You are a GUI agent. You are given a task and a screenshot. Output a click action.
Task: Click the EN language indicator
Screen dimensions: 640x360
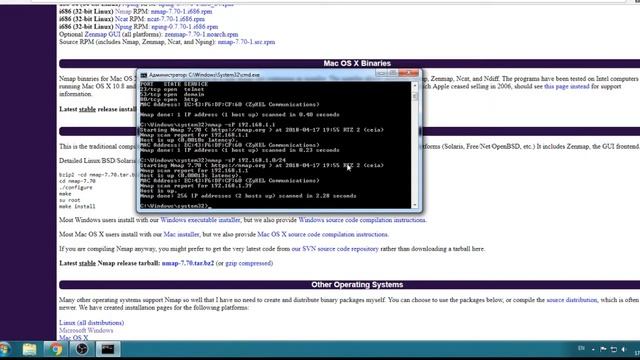[x=581, y=349]
